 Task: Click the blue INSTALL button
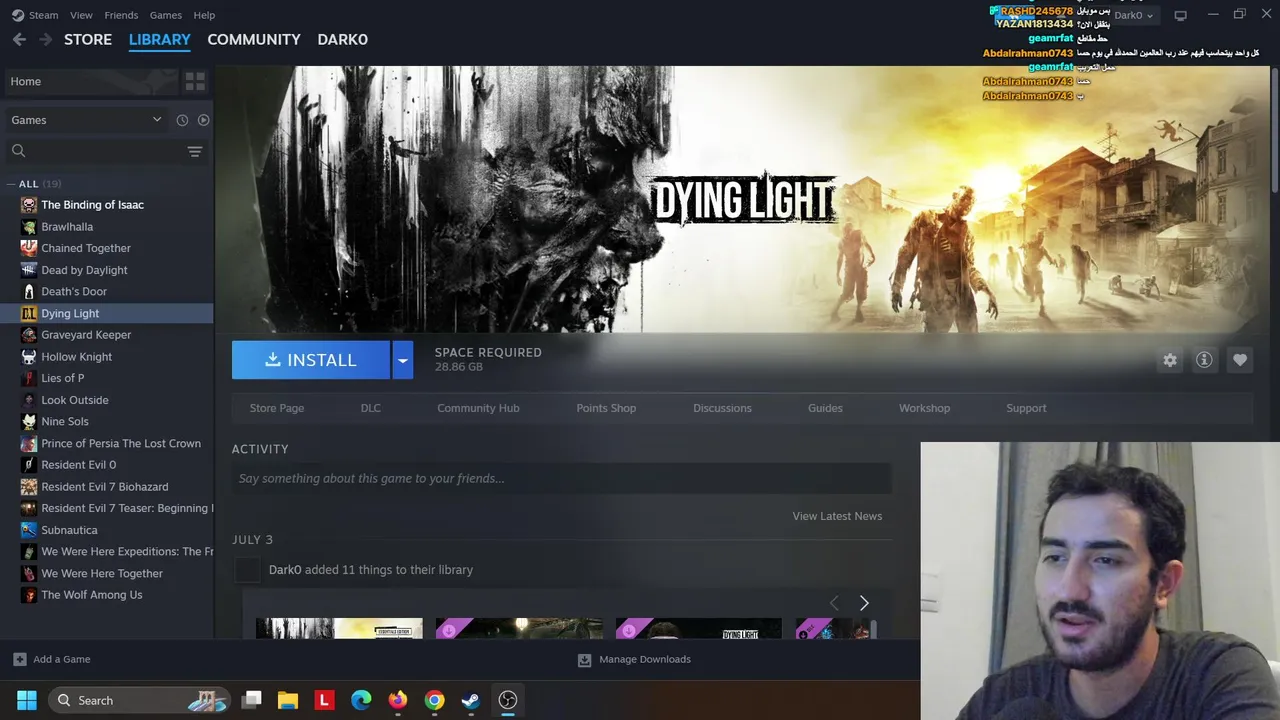[x=311, y=360]
